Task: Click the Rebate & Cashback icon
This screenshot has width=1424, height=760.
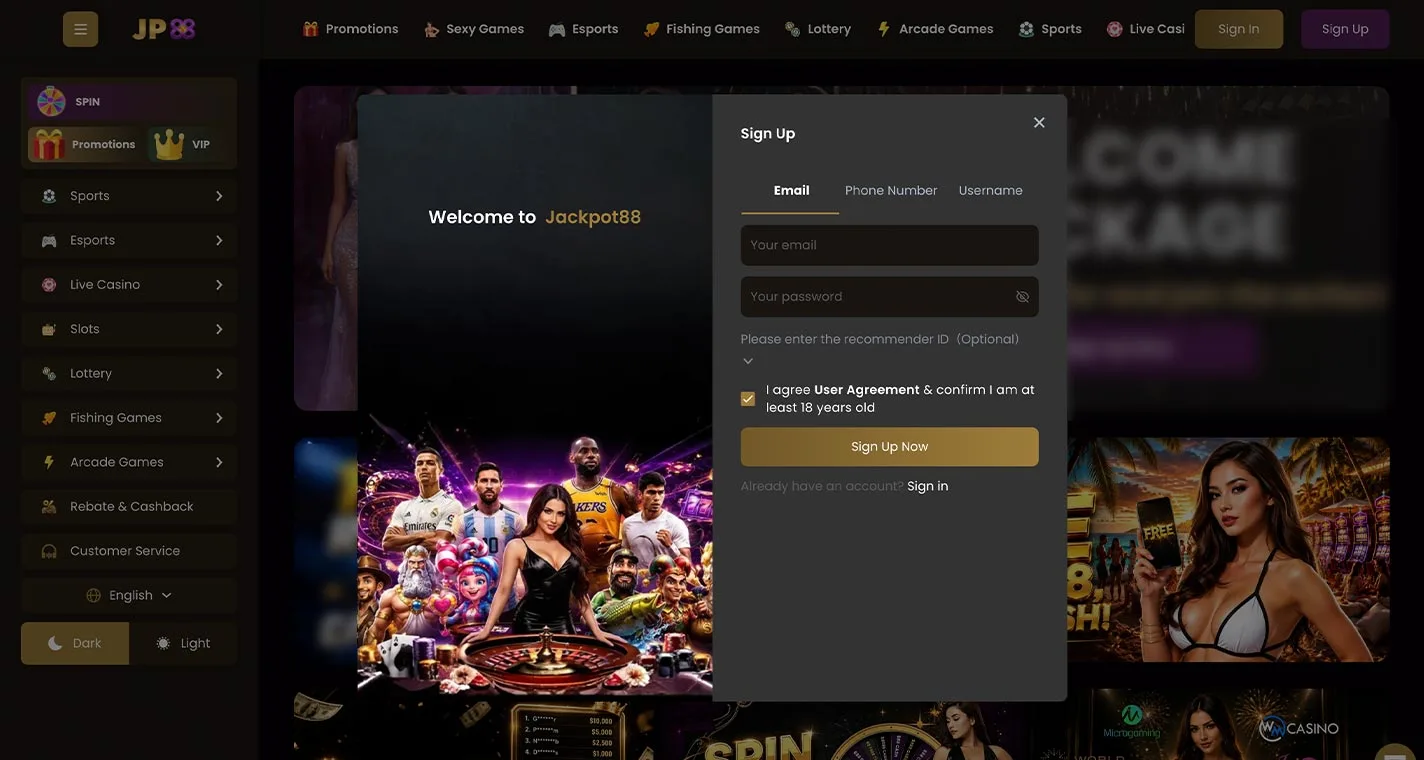Action: point(49,506)
